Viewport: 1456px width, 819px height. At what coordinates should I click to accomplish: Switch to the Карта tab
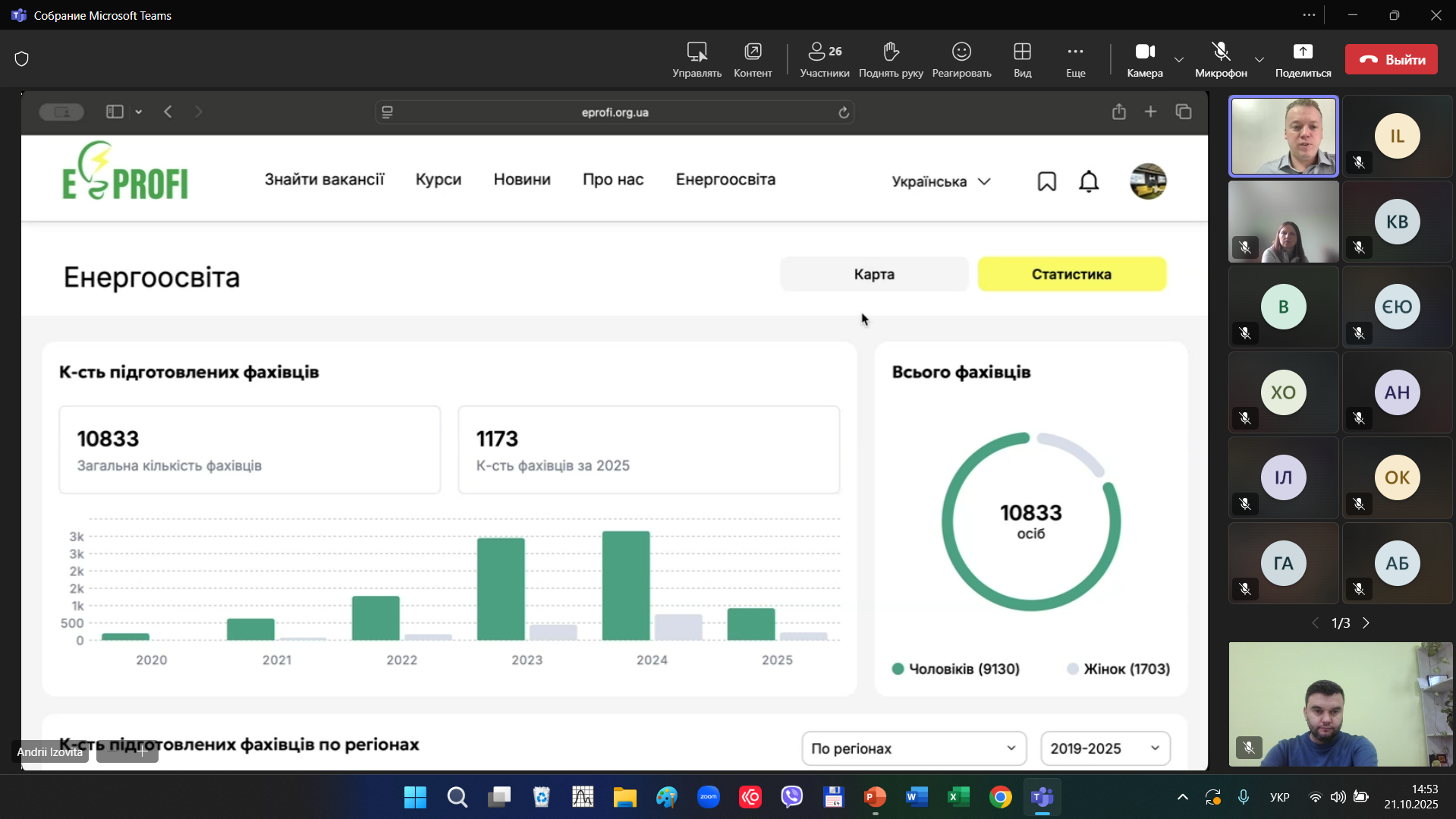point(873,274)
